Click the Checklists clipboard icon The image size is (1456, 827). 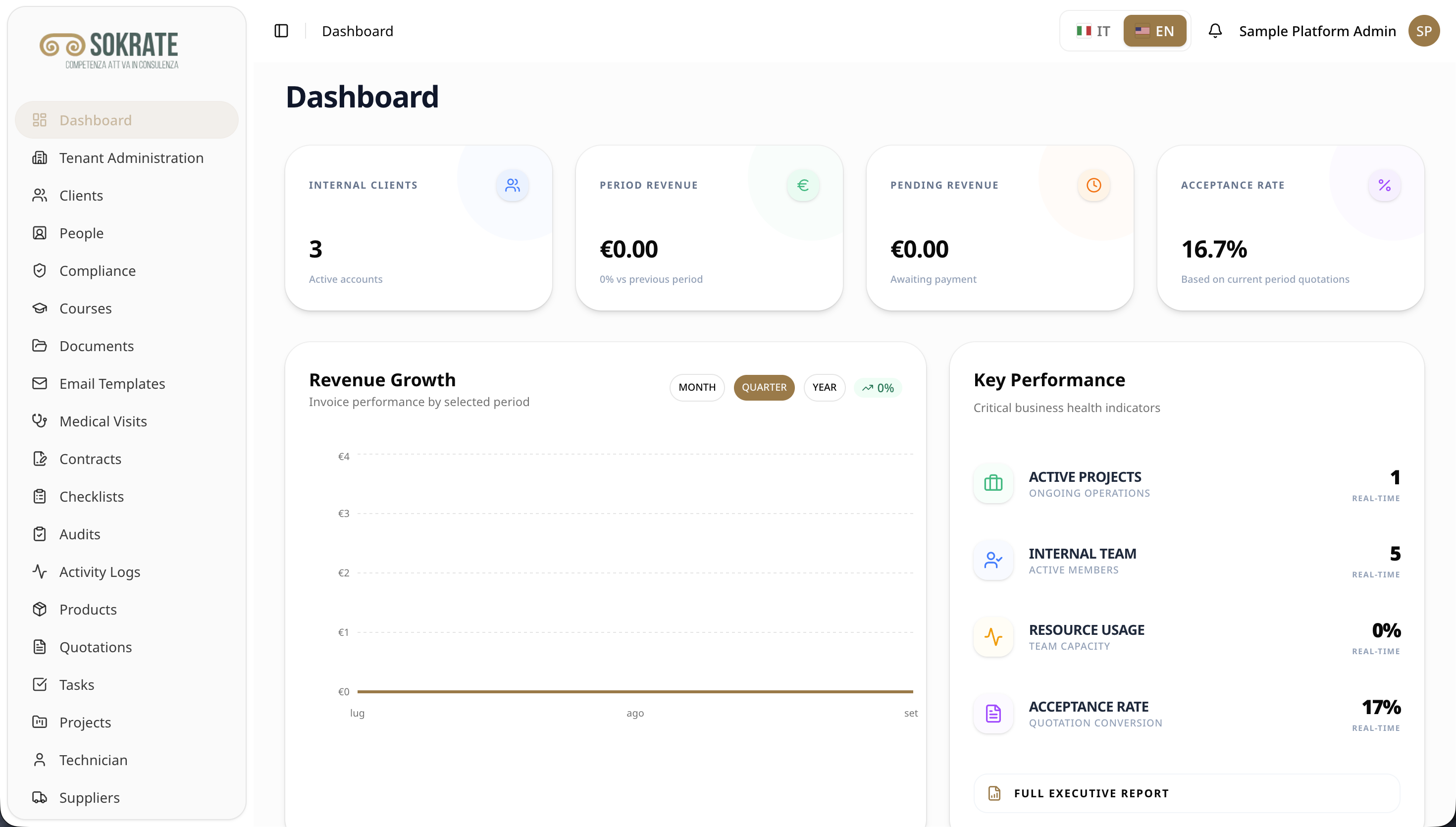click(x=39, y=496)
